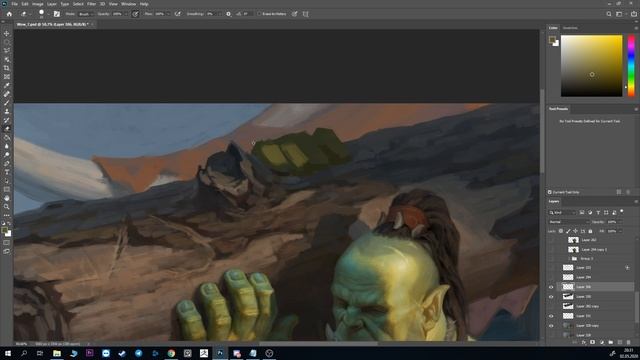Image resolution: width=640 pixels, height=360 pixels.
Task: Hide Layer 331 visibility eye
Action: 551,316
